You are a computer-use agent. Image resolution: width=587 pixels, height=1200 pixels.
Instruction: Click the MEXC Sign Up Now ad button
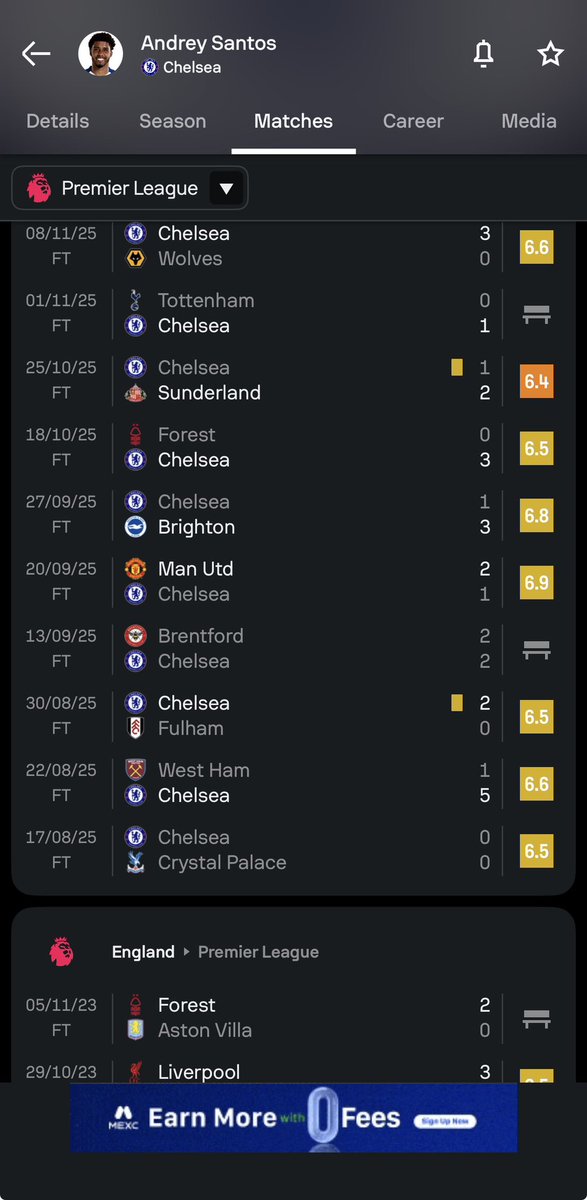[x=445, y=1121]
